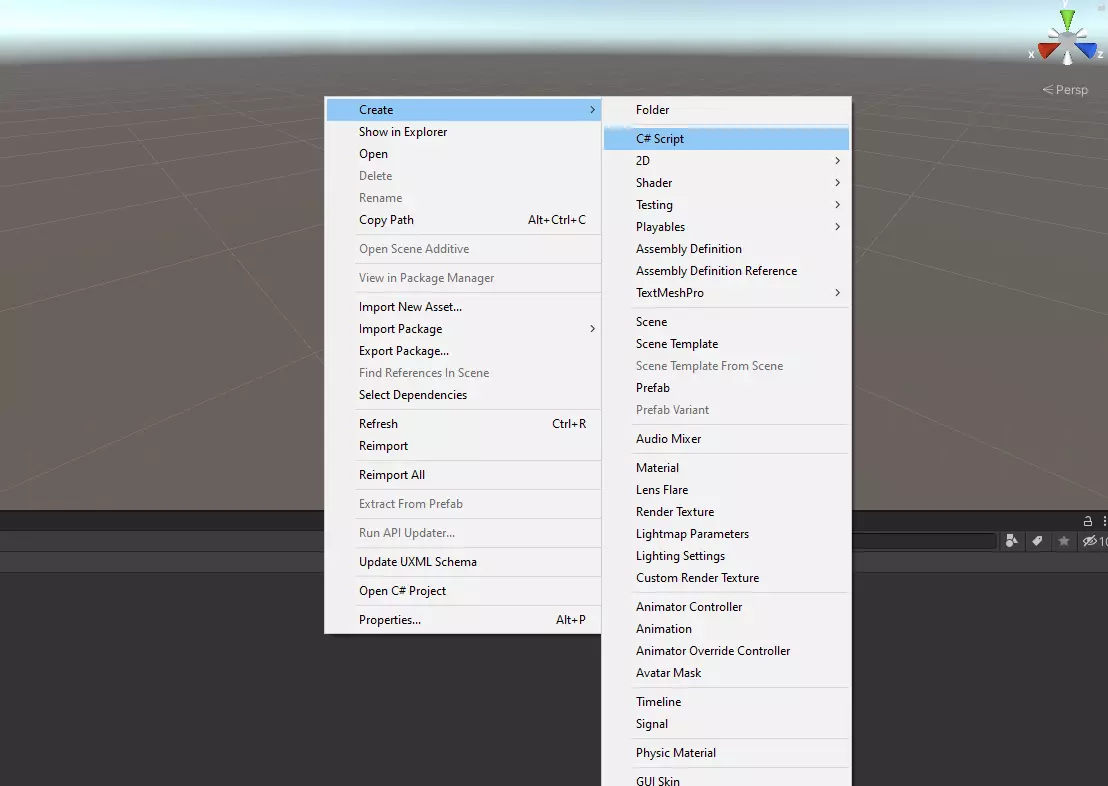Click the red X axis cone on gizmo
The width and height of the screenshot is (1108, 786).
(1049, 50)
